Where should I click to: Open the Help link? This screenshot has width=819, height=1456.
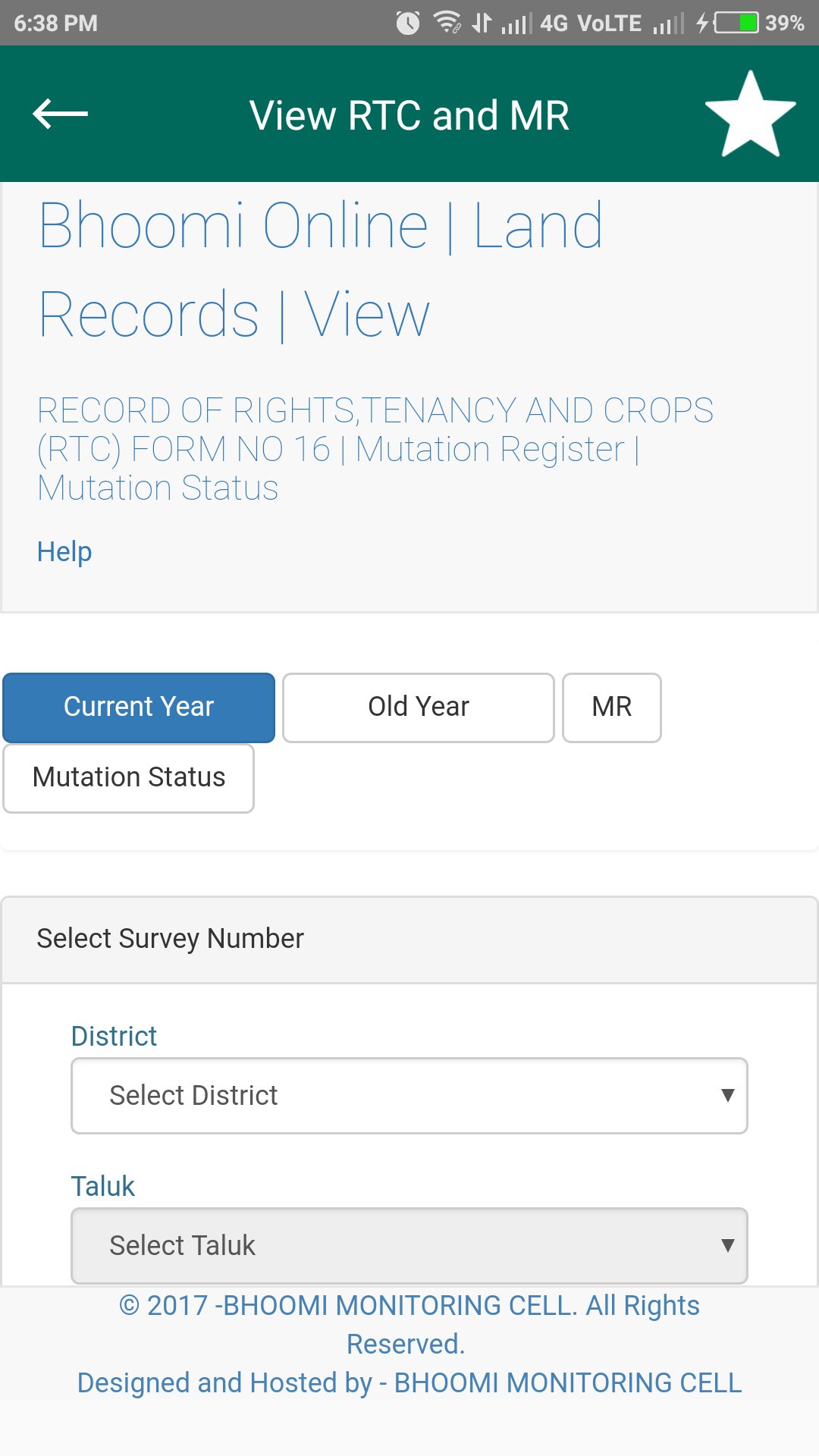[64, 551]
